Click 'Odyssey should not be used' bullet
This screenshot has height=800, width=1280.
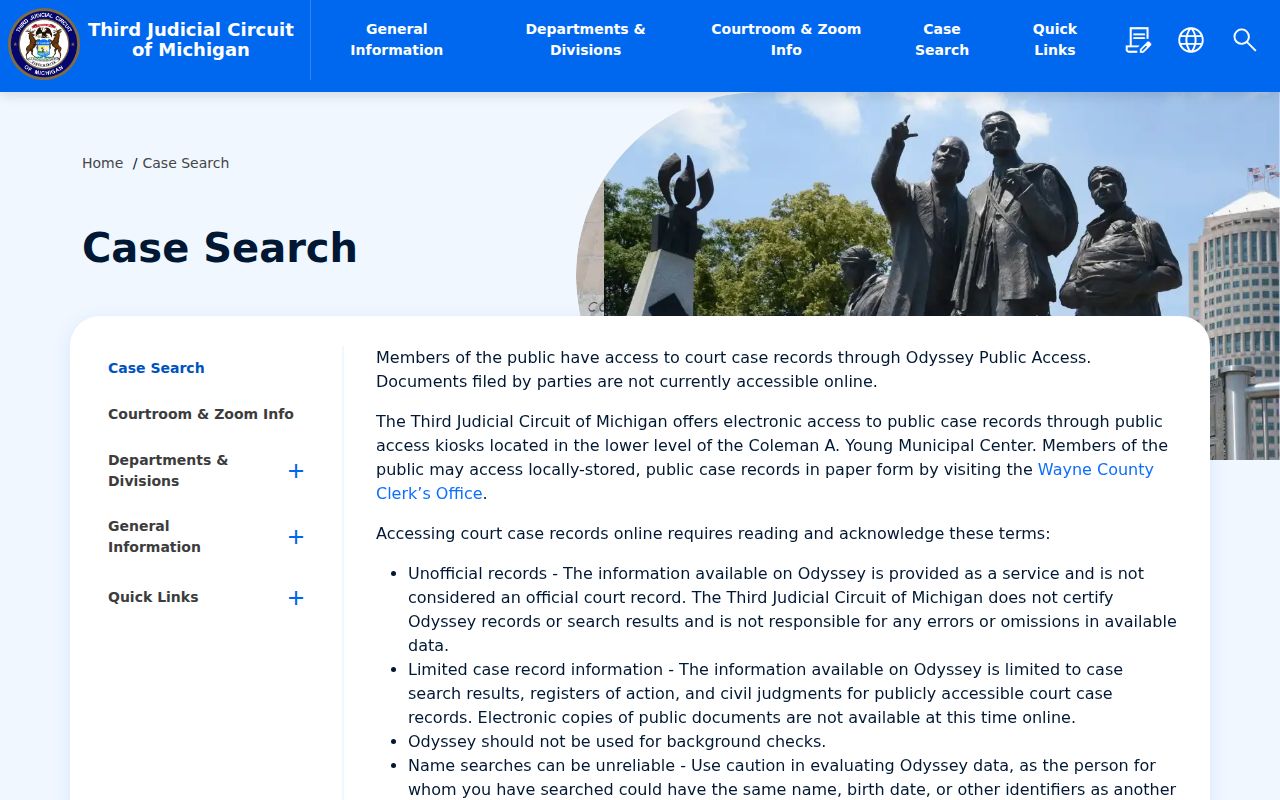click(x=617, y=741)
